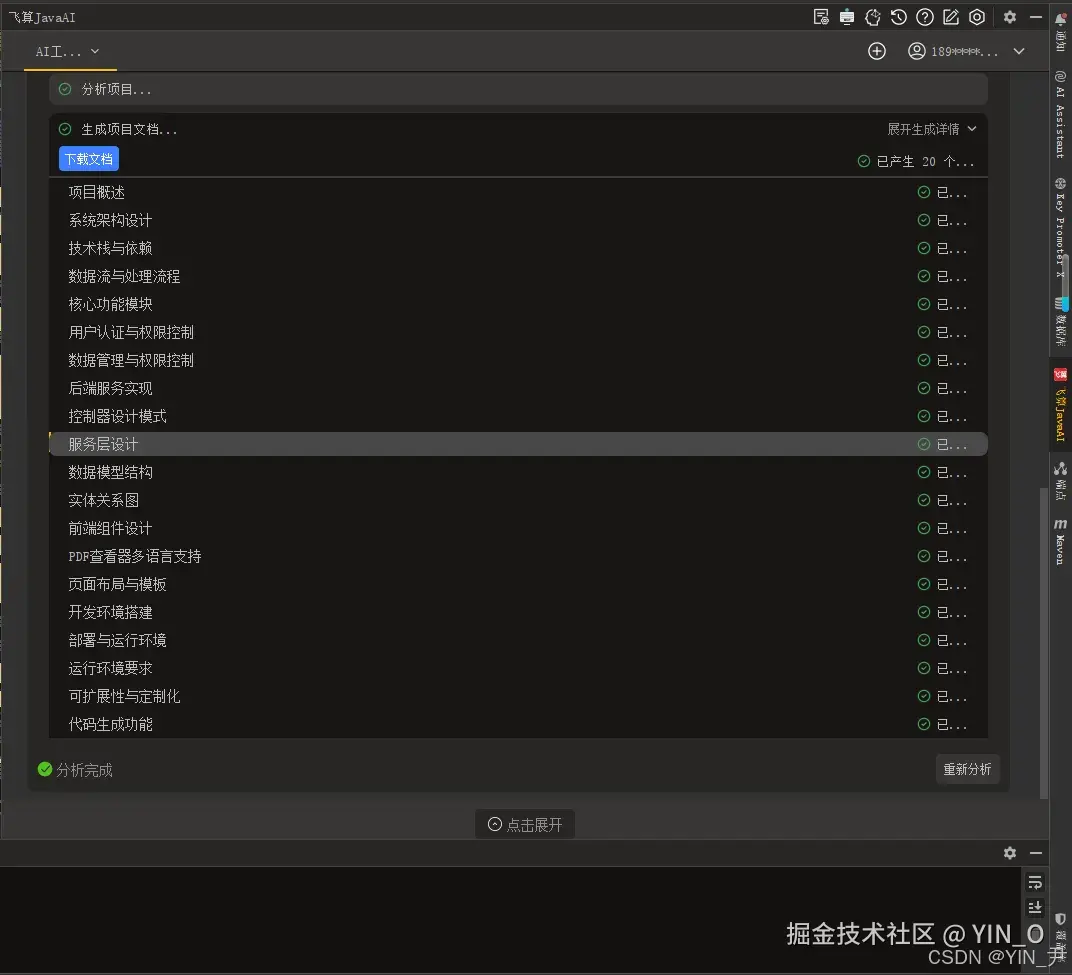Click 点击展开 to expand the section

[x=525, y=824]
